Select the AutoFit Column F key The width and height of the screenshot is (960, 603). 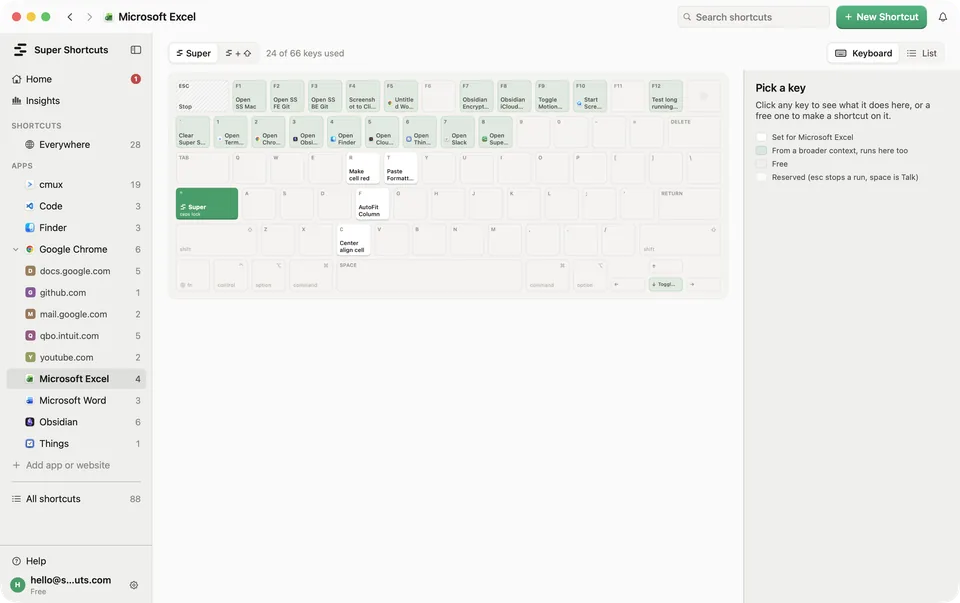(372, 204)
